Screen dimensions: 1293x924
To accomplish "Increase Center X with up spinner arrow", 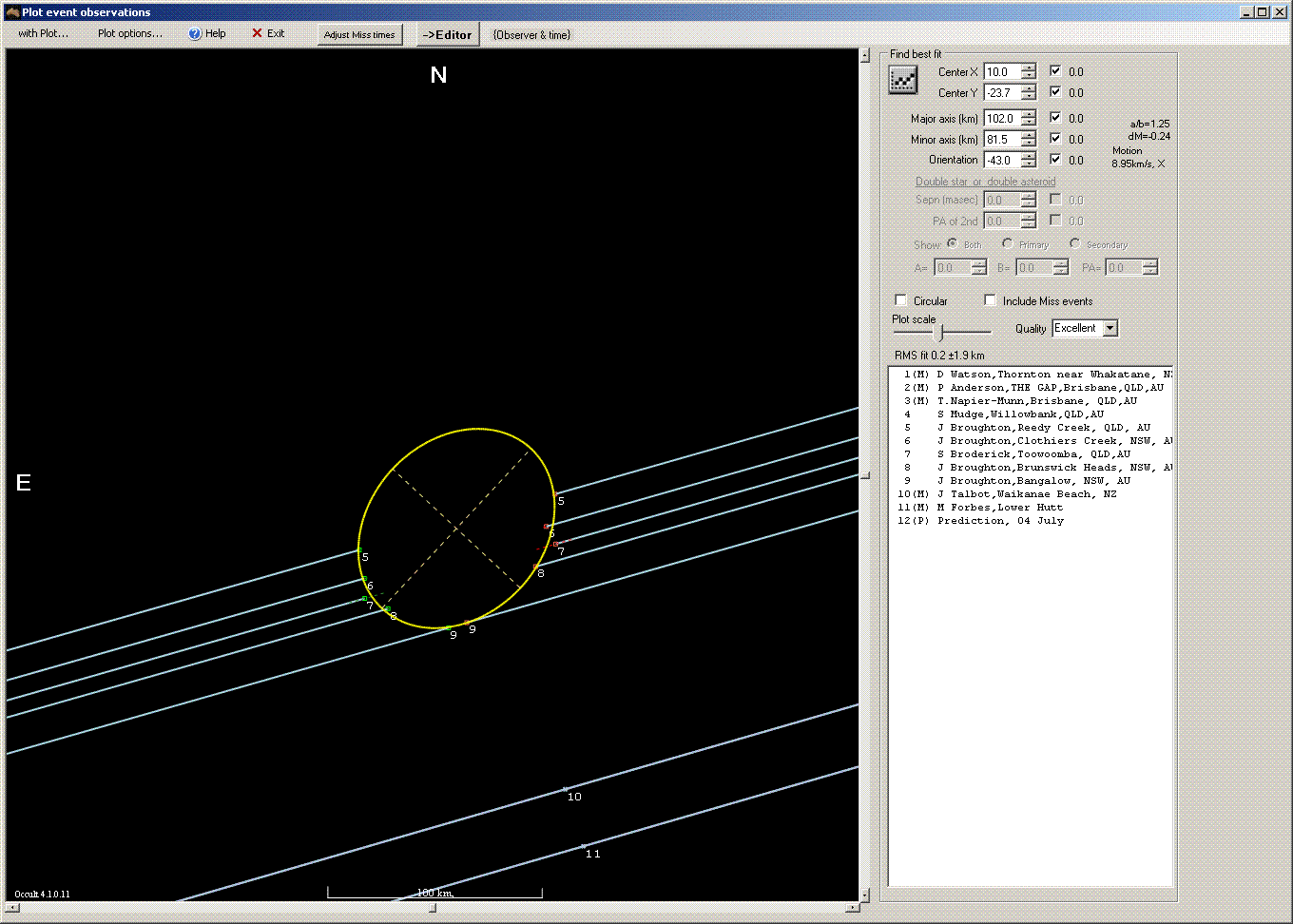I will pyautogui.click(x=1029, y=67).
